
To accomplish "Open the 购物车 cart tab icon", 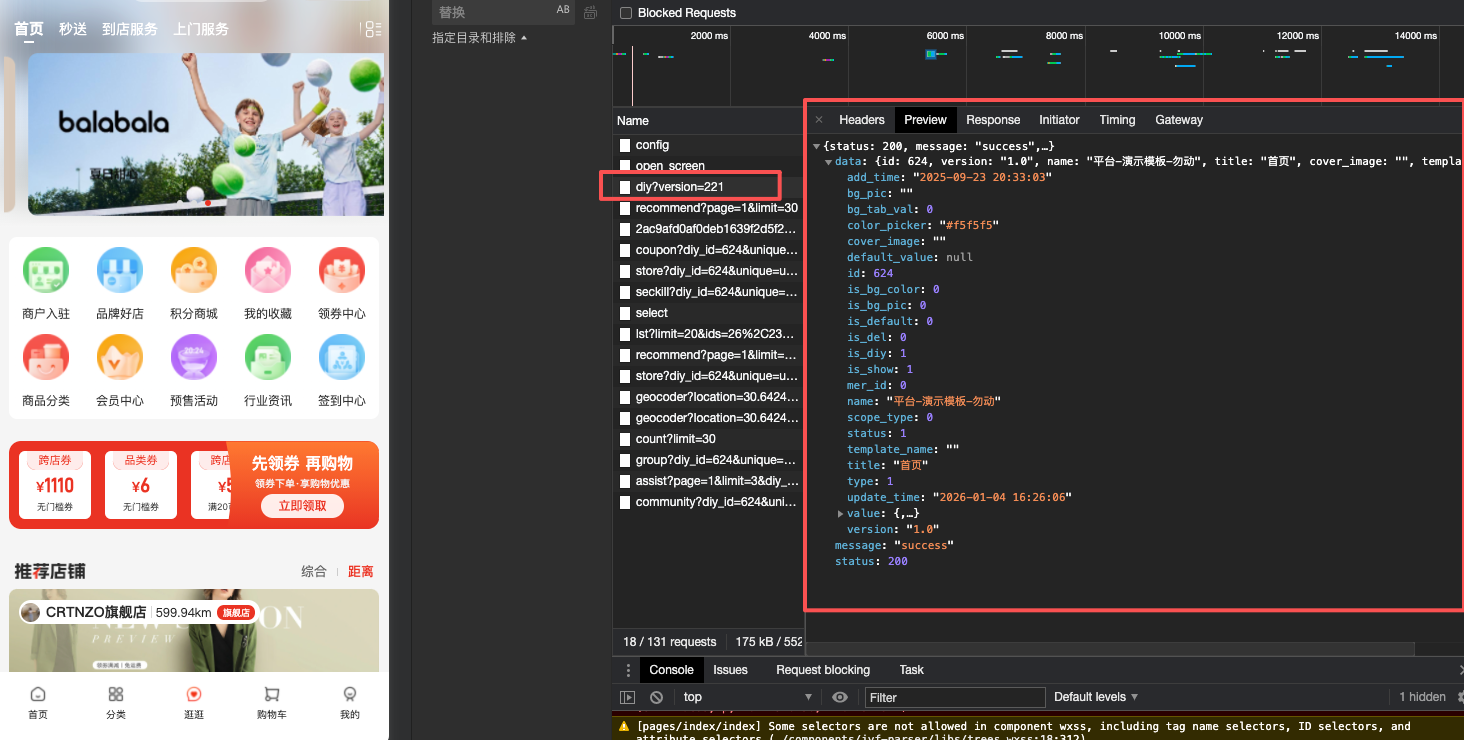I will tap(272, 694).
